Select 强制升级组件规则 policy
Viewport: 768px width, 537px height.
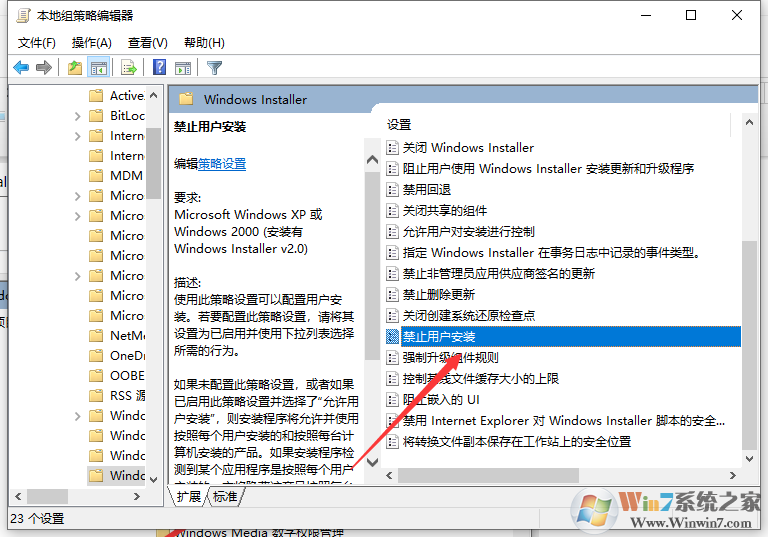pyautogui.click(x=451, y=358)
